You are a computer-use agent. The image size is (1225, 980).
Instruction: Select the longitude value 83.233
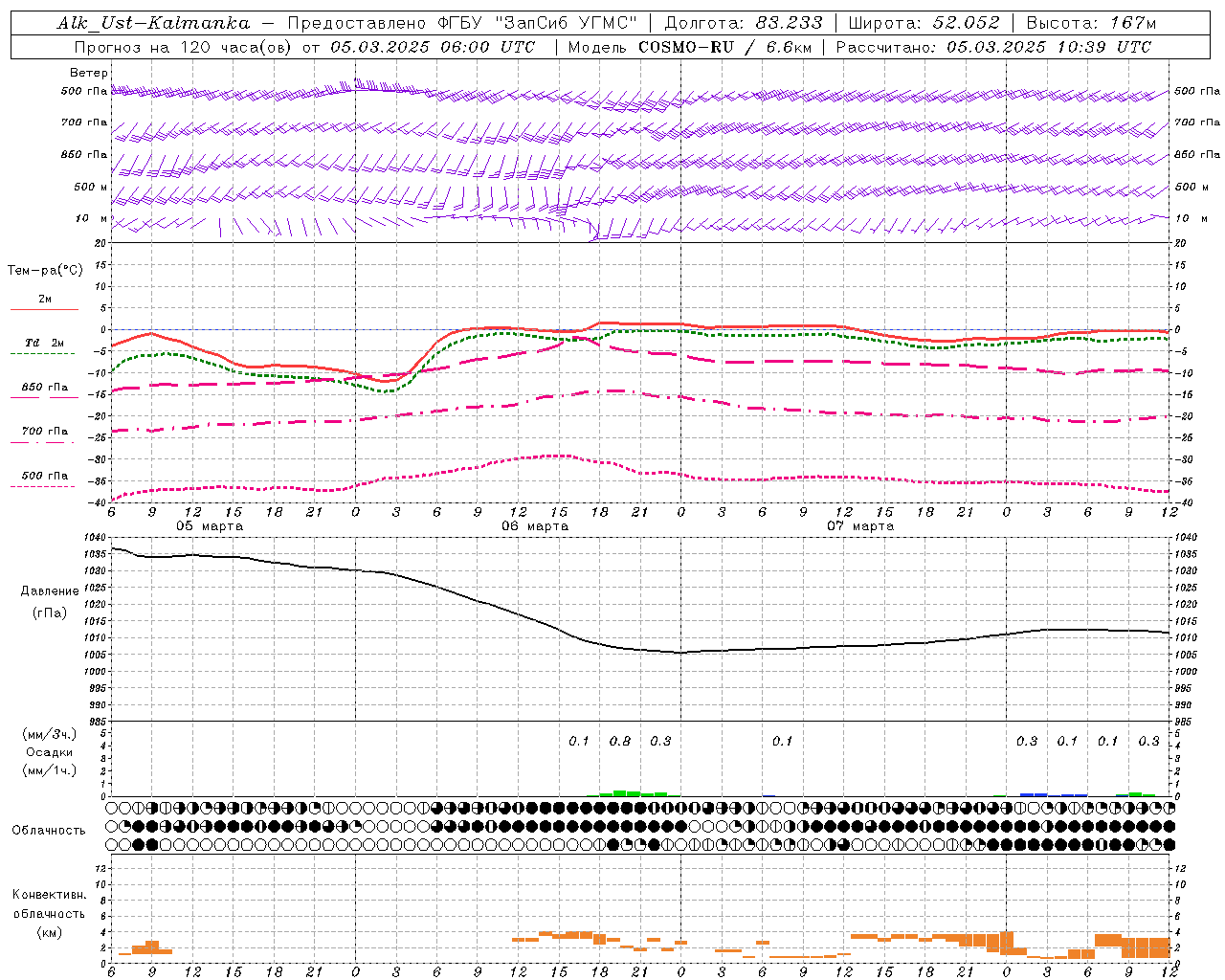[x=789, y=23]
